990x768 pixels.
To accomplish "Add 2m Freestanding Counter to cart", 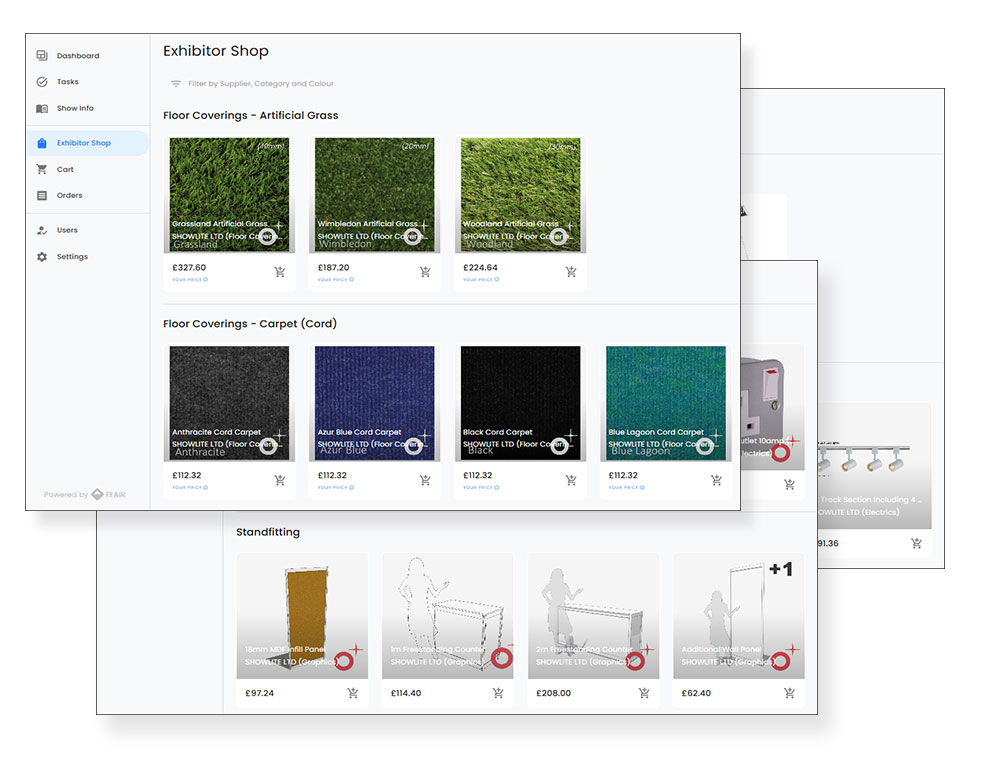I will [643, 693].
